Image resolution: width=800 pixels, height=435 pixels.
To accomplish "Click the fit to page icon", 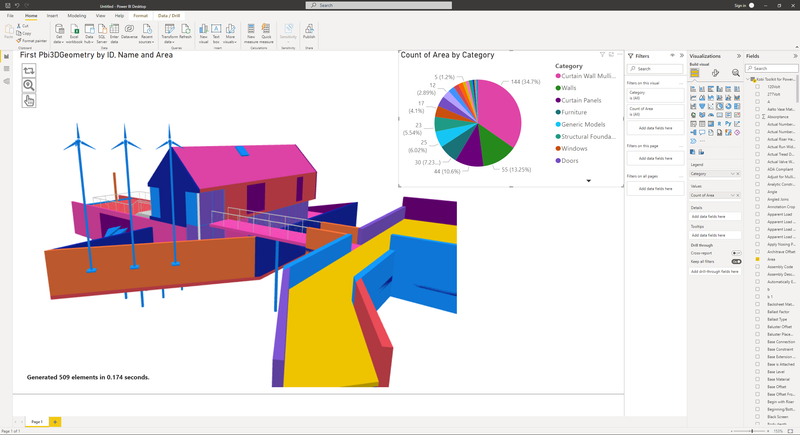I will click(790, 431).
